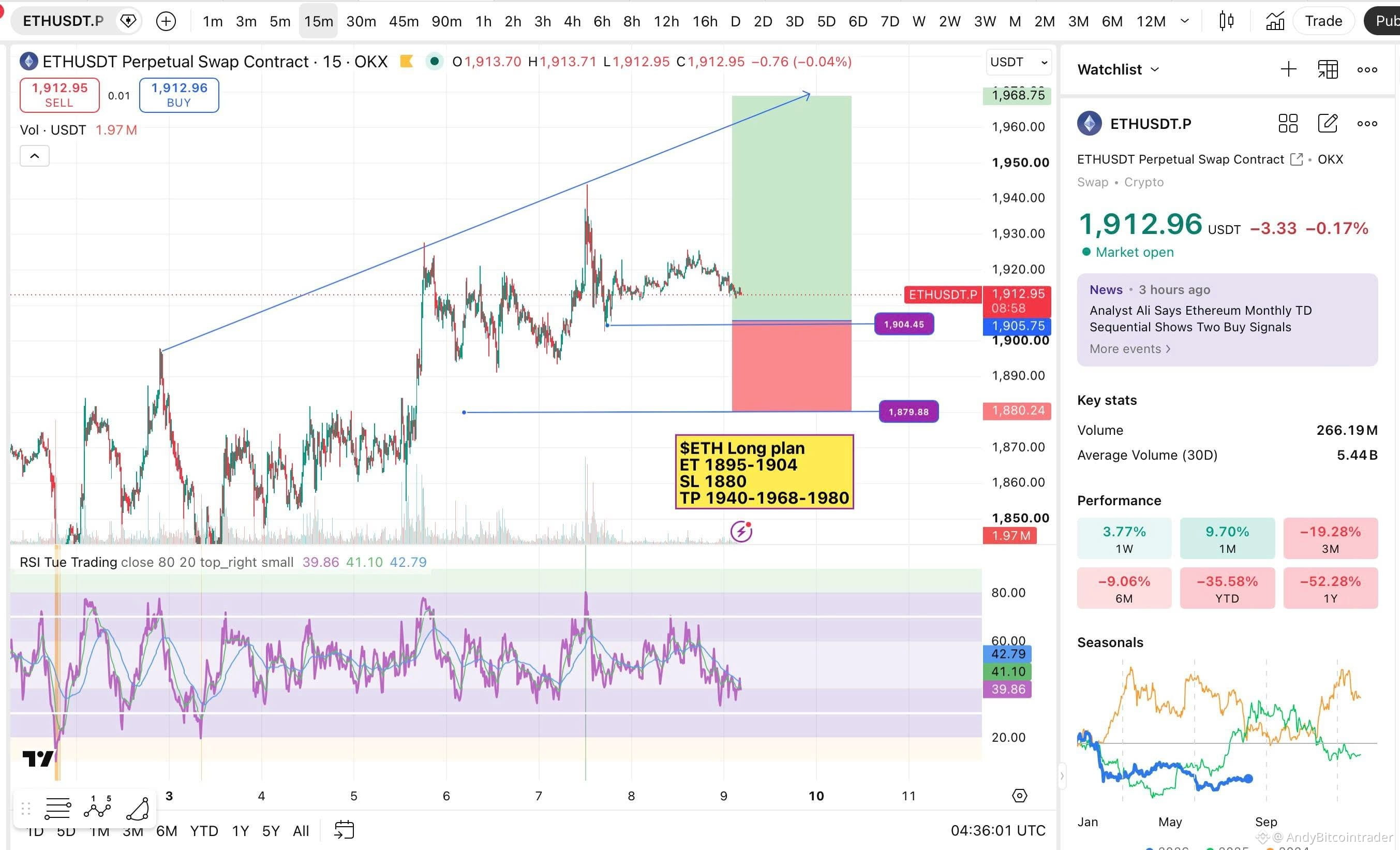The image size is (1400, 850).
Task: Click the 1,904.45 purple price label
Action: (903, 324)
